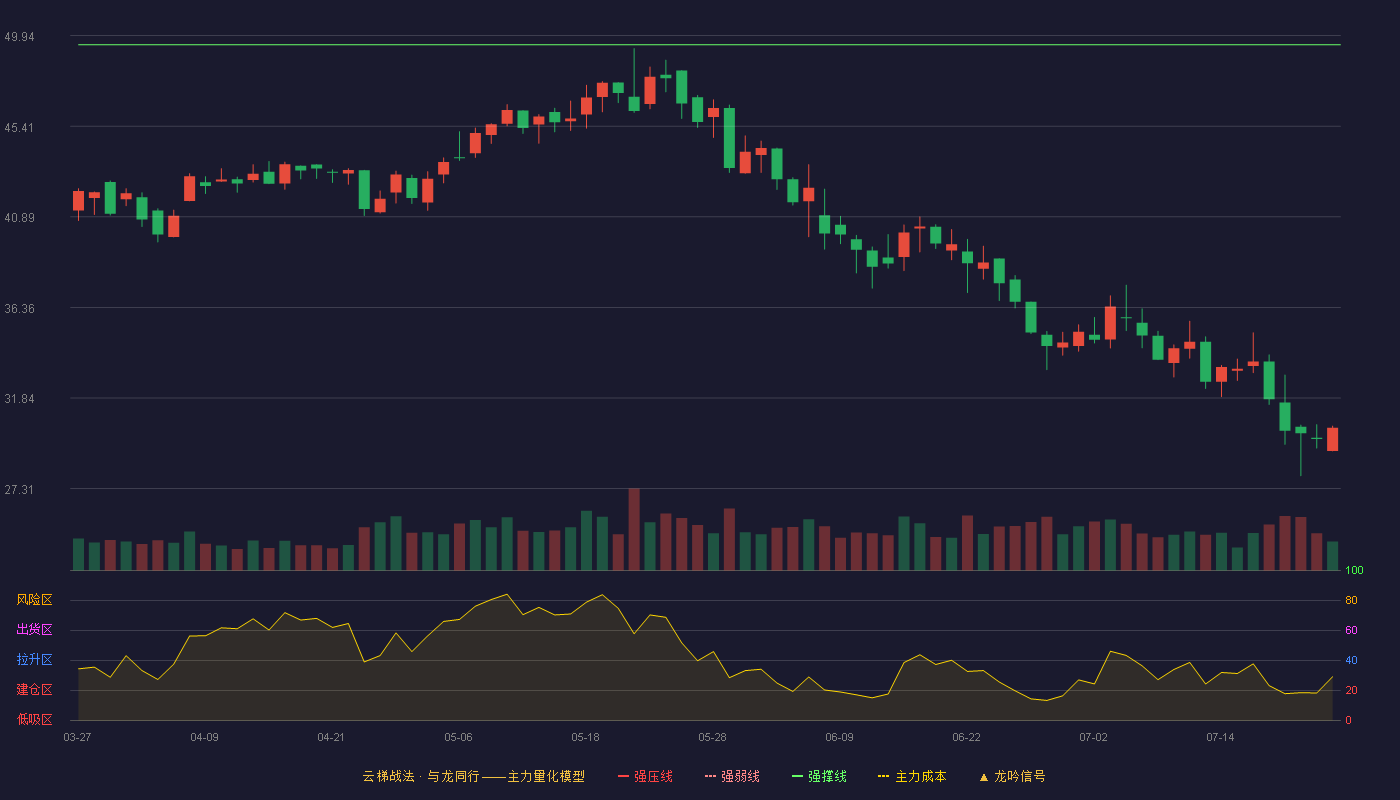
Task: Click the 05-18 date axis label
Action: 585,737
